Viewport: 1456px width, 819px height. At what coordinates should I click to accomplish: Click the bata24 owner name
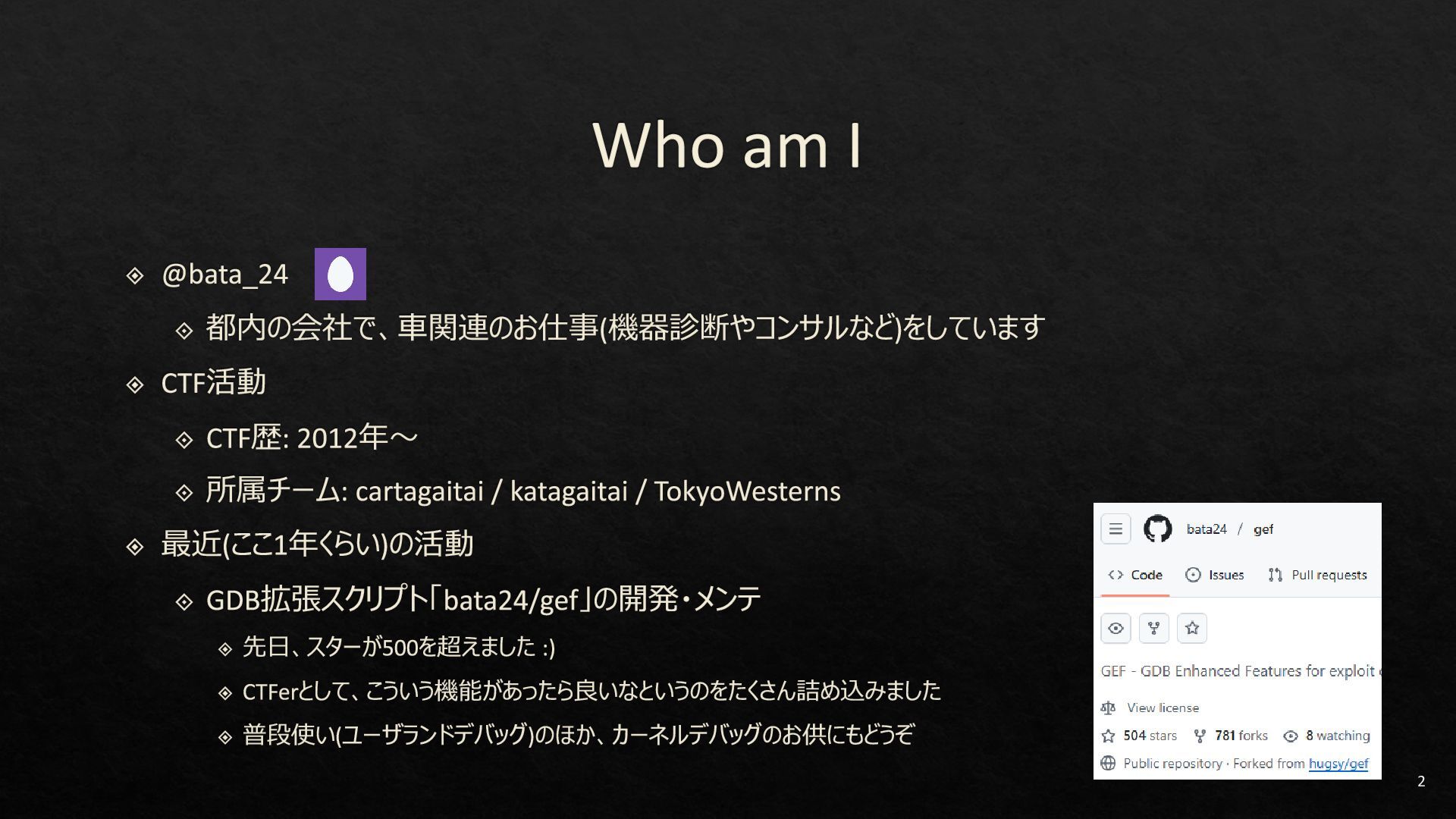click(1207, 529)
